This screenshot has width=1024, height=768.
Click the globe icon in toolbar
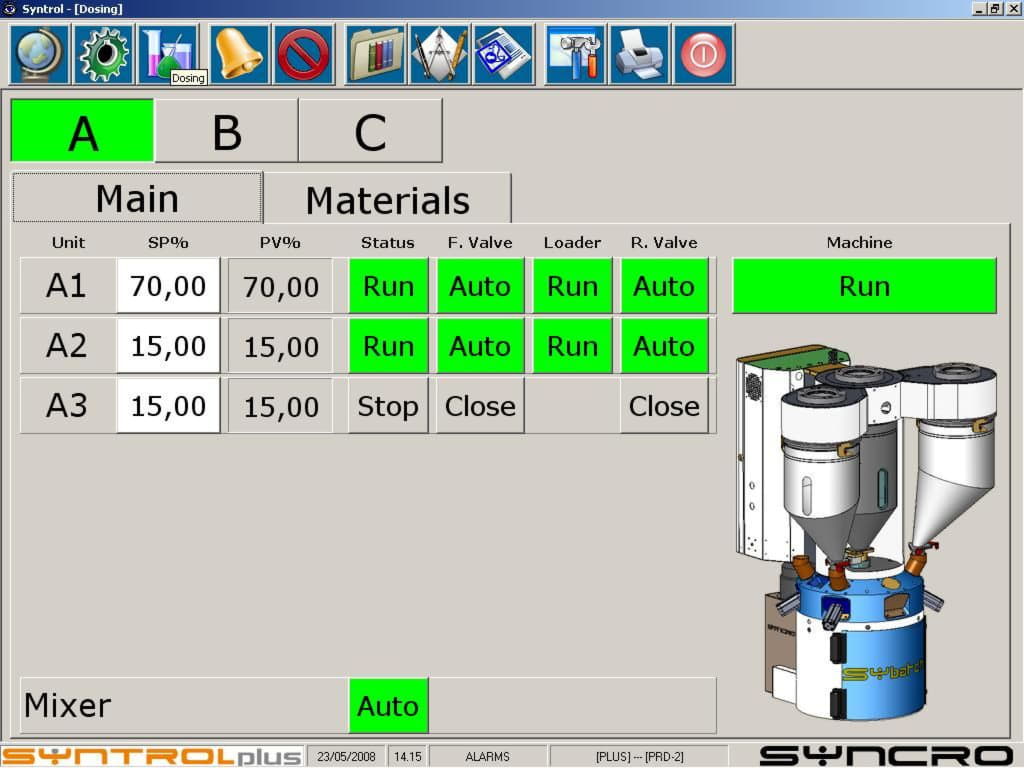39,54
